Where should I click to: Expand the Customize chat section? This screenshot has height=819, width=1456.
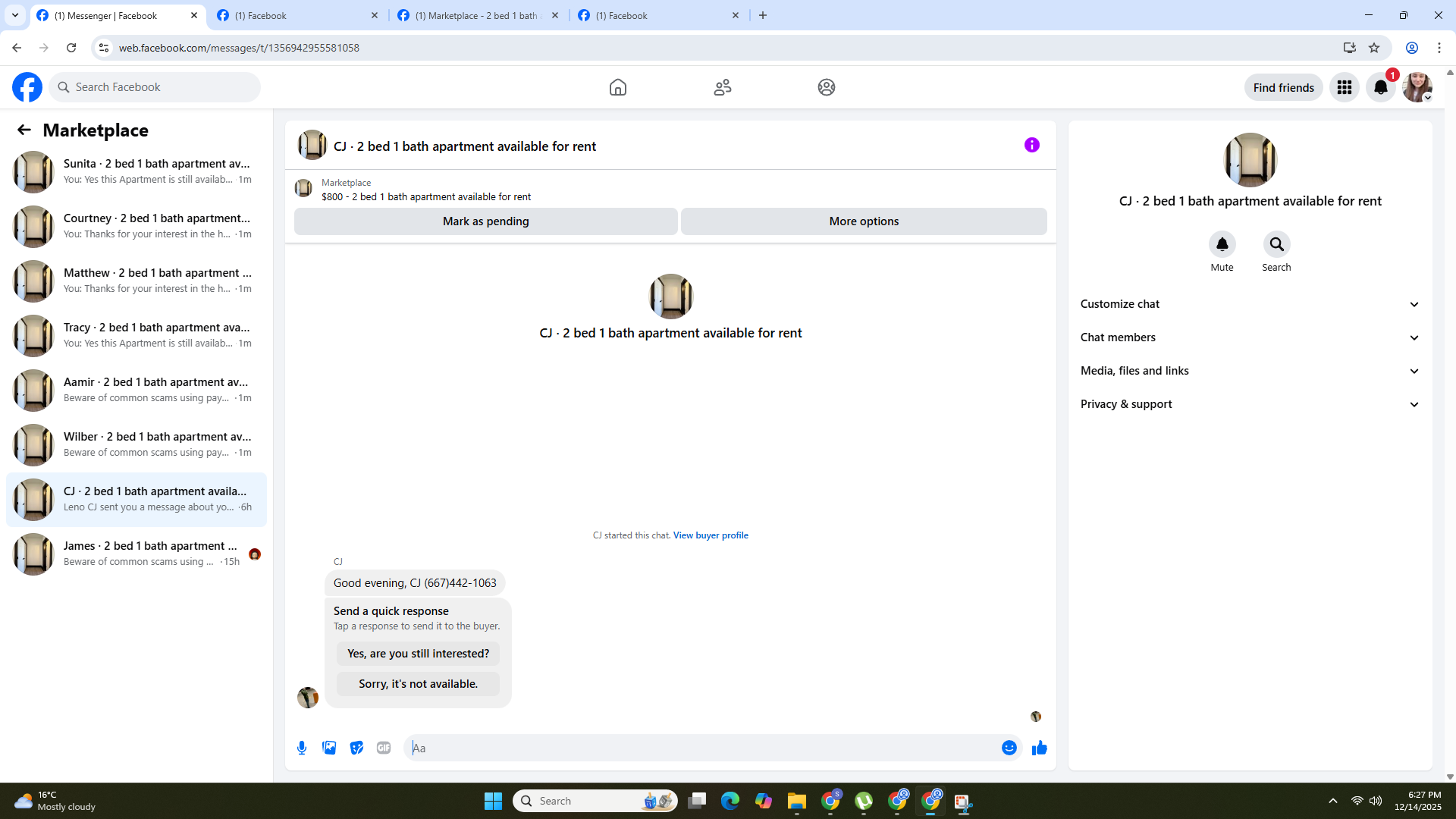(1250, 304)
